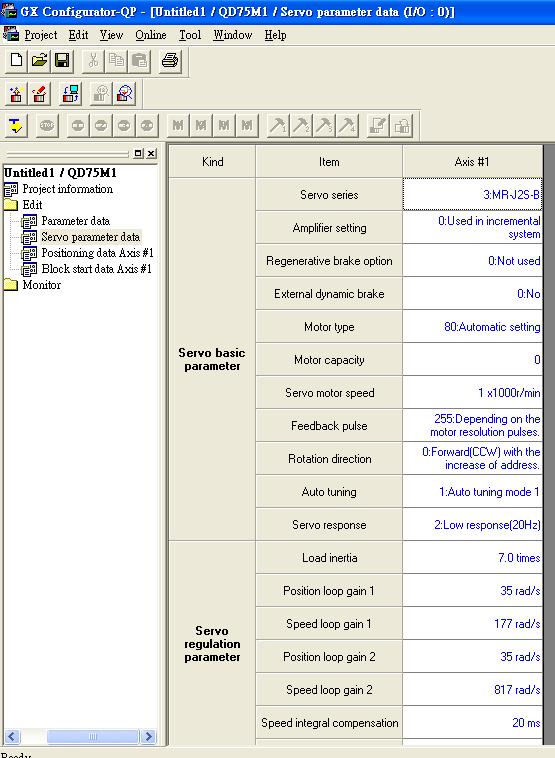This screenshot has width=555, height=758.
Task: Select the Untitled1 / QD75M1 root node
Action: pos(60,173)
